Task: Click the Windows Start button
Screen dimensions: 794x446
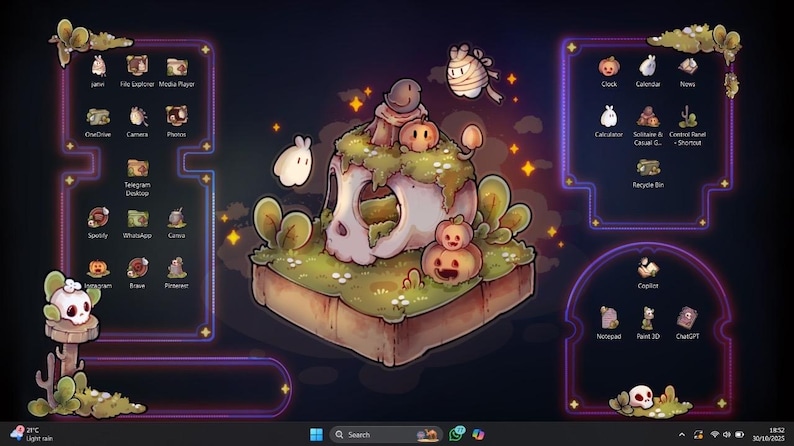Action: pyautogui.click(x=316, y=434)
